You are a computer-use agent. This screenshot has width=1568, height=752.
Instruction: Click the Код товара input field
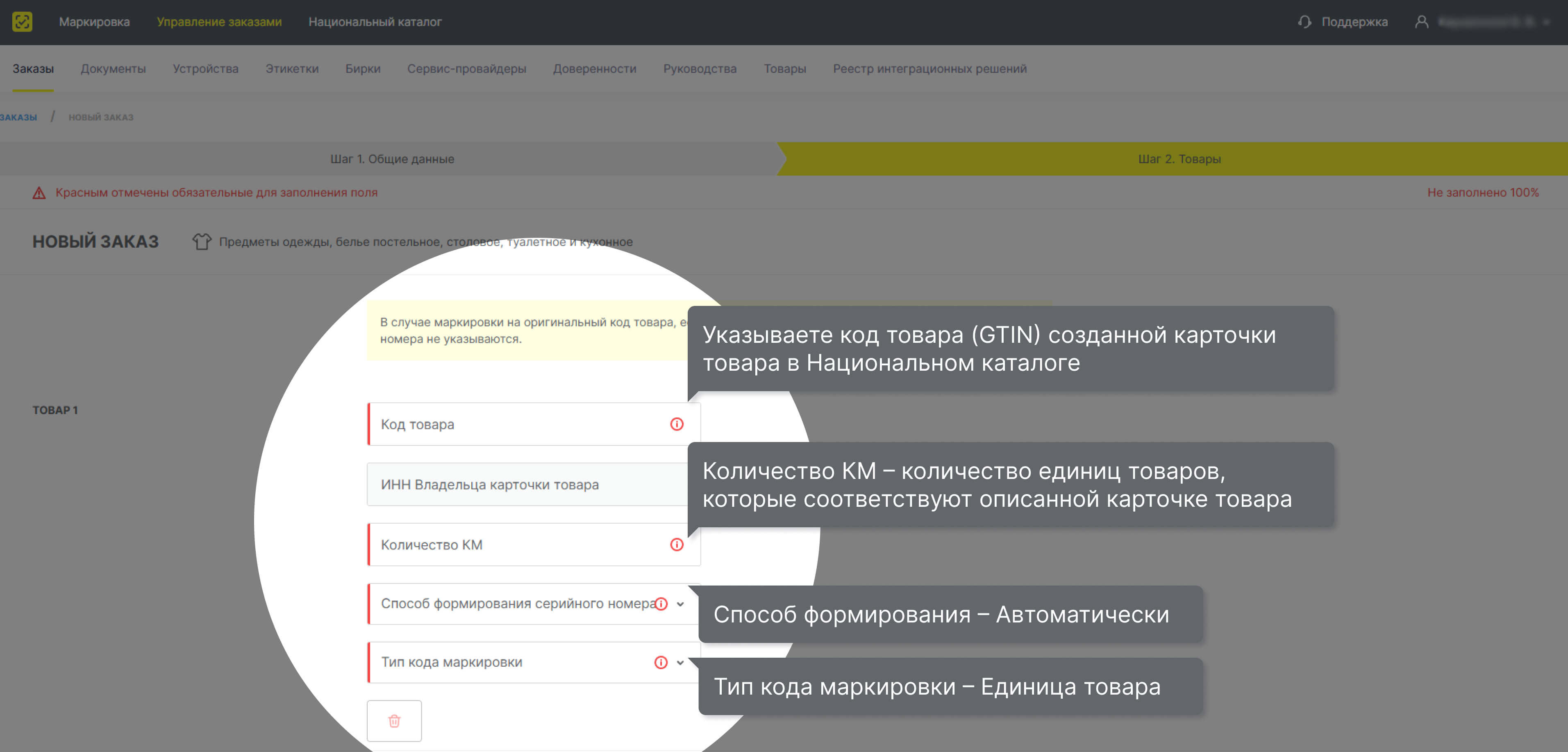[x=517, y=424]
